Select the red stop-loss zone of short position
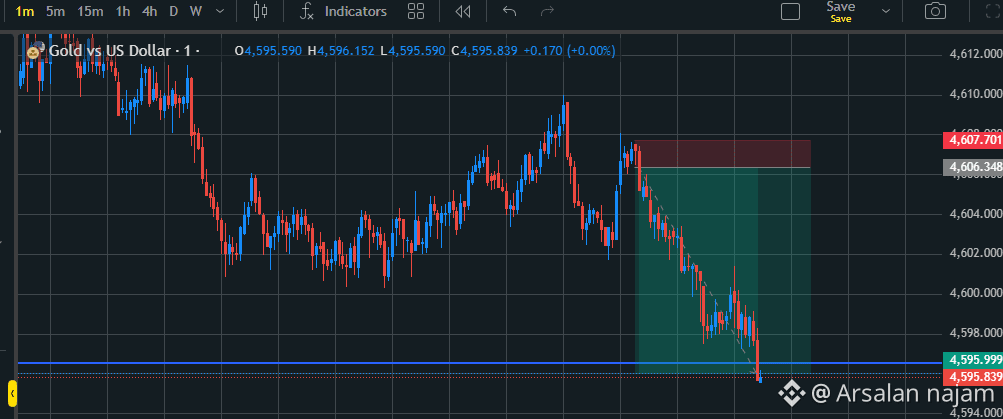Screen dimensions: 1003x419 723,154
